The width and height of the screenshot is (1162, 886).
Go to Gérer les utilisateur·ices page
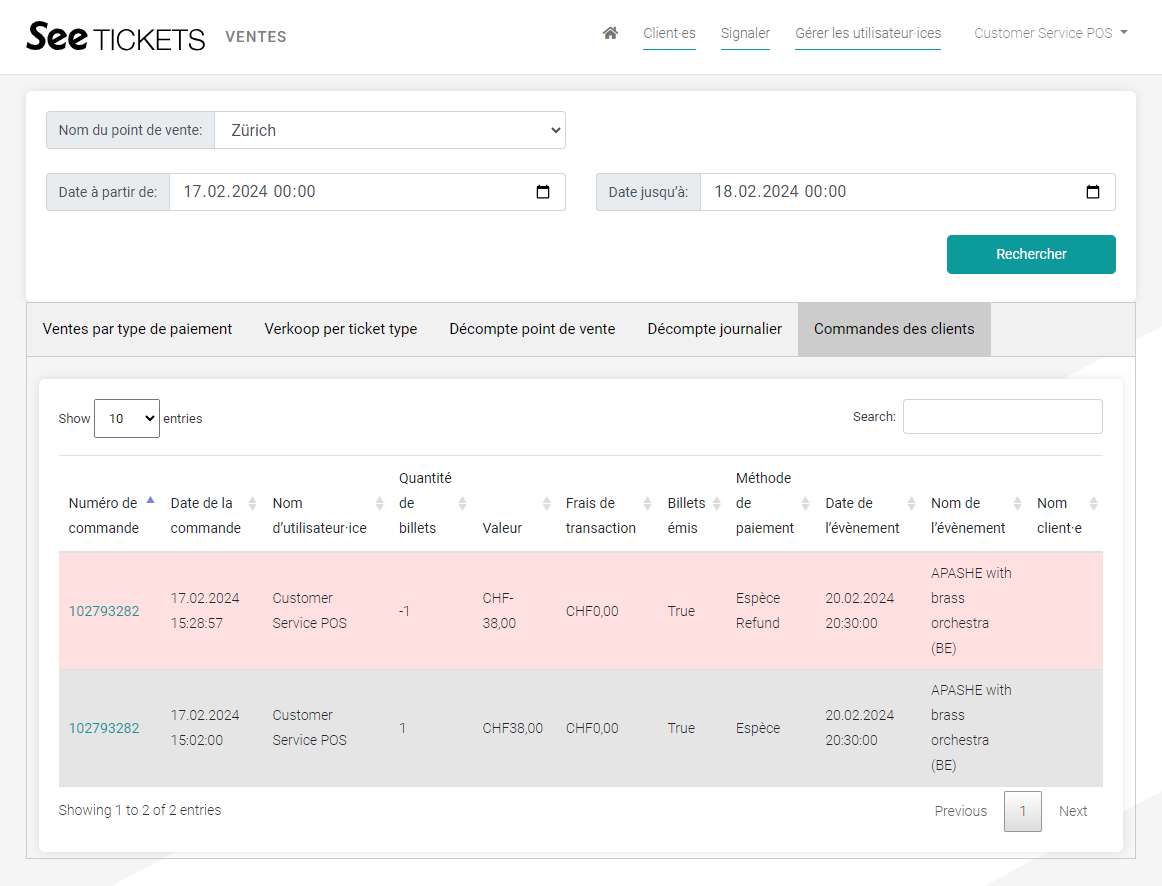[868, 33]
